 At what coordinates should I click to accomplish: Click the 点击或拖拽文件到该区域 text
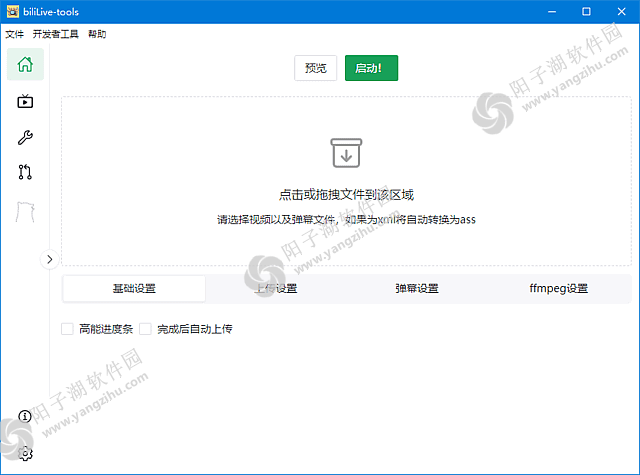click(x=346, y=195)
